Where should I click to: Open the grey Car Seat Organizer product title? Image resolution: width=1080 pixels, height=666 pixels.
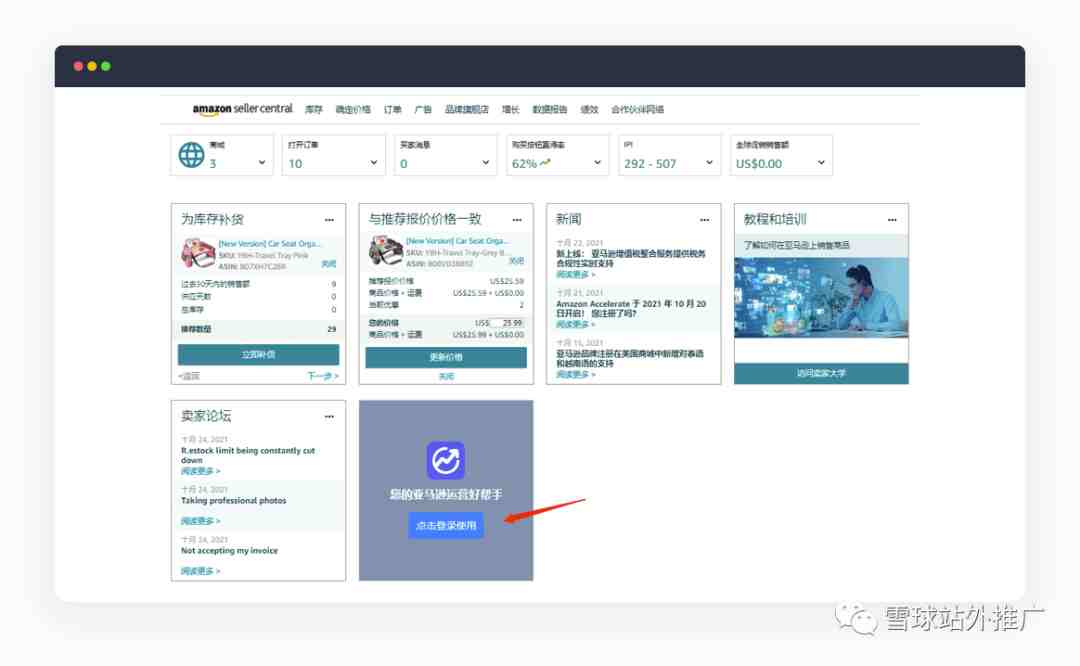click(x=457, y=241)
